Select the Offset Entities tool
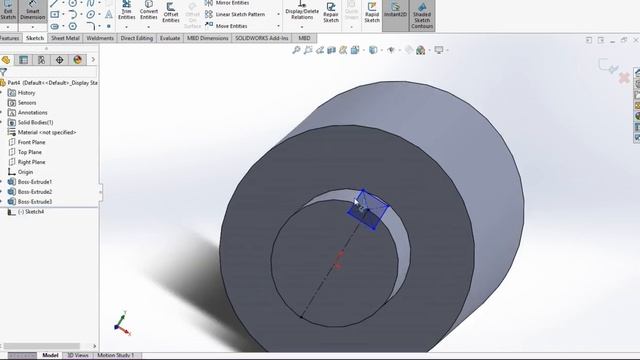The image size is (640, 360). click(x=171, y=12)
